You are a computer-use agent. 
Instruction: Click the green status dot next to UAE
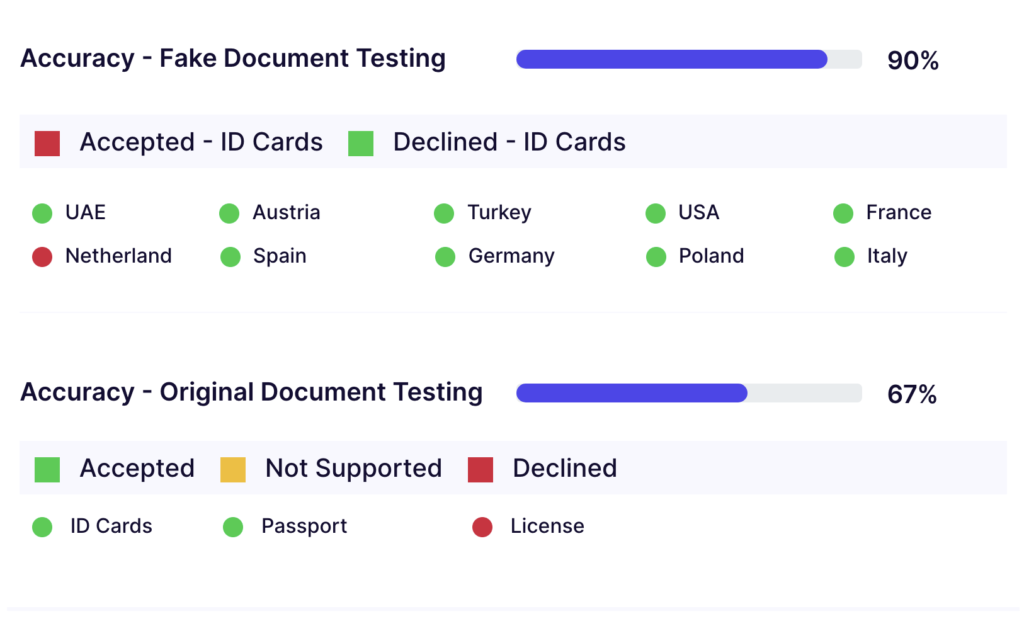pyautogui.click(x=42, y=213)
